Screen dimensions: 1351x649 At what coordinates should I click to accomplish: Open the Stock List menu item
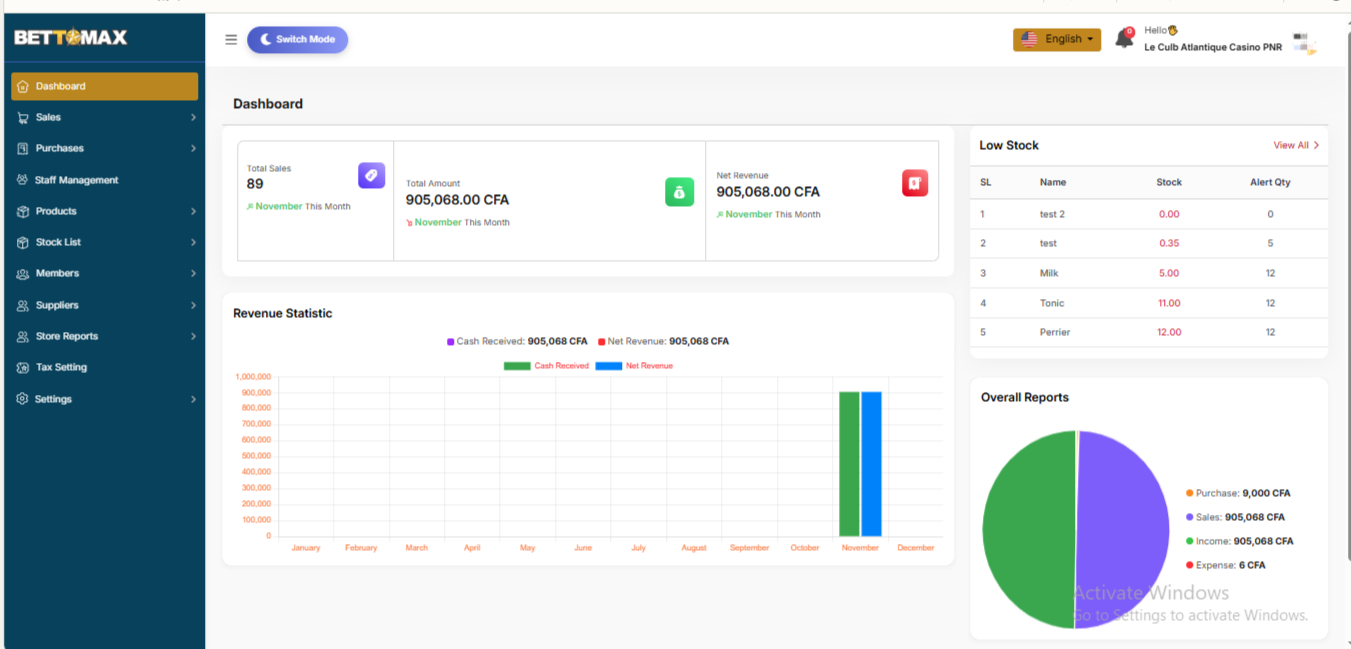coord(58,242)
